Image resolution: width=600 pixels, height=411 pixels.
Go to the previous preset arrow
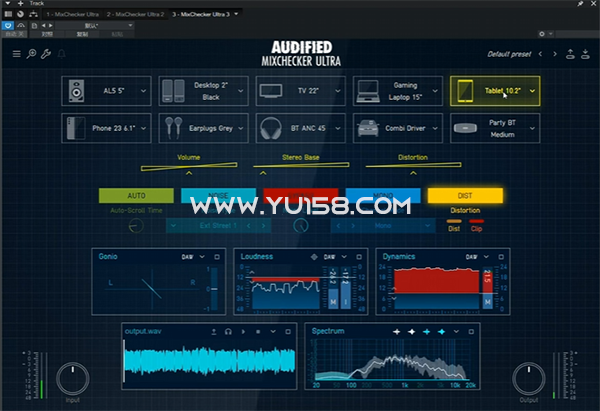pyautogui.click(x=540, y=54)
